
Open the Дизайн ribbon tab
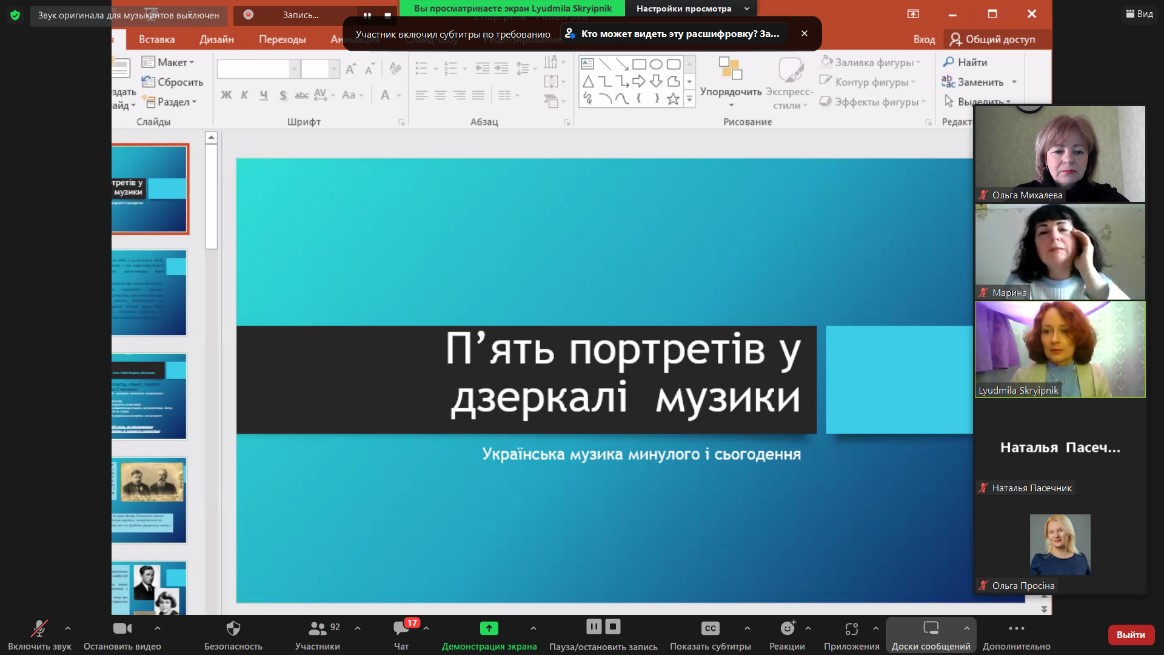coord(216,39)
